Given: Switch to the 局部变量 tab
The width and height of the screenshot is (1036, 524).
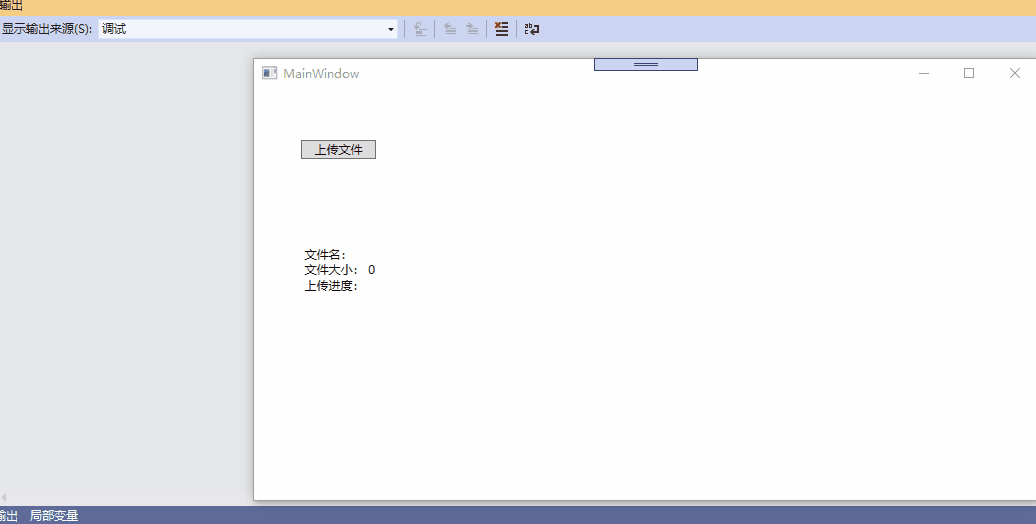Looking at the screenshot, I should pos(54,515).
